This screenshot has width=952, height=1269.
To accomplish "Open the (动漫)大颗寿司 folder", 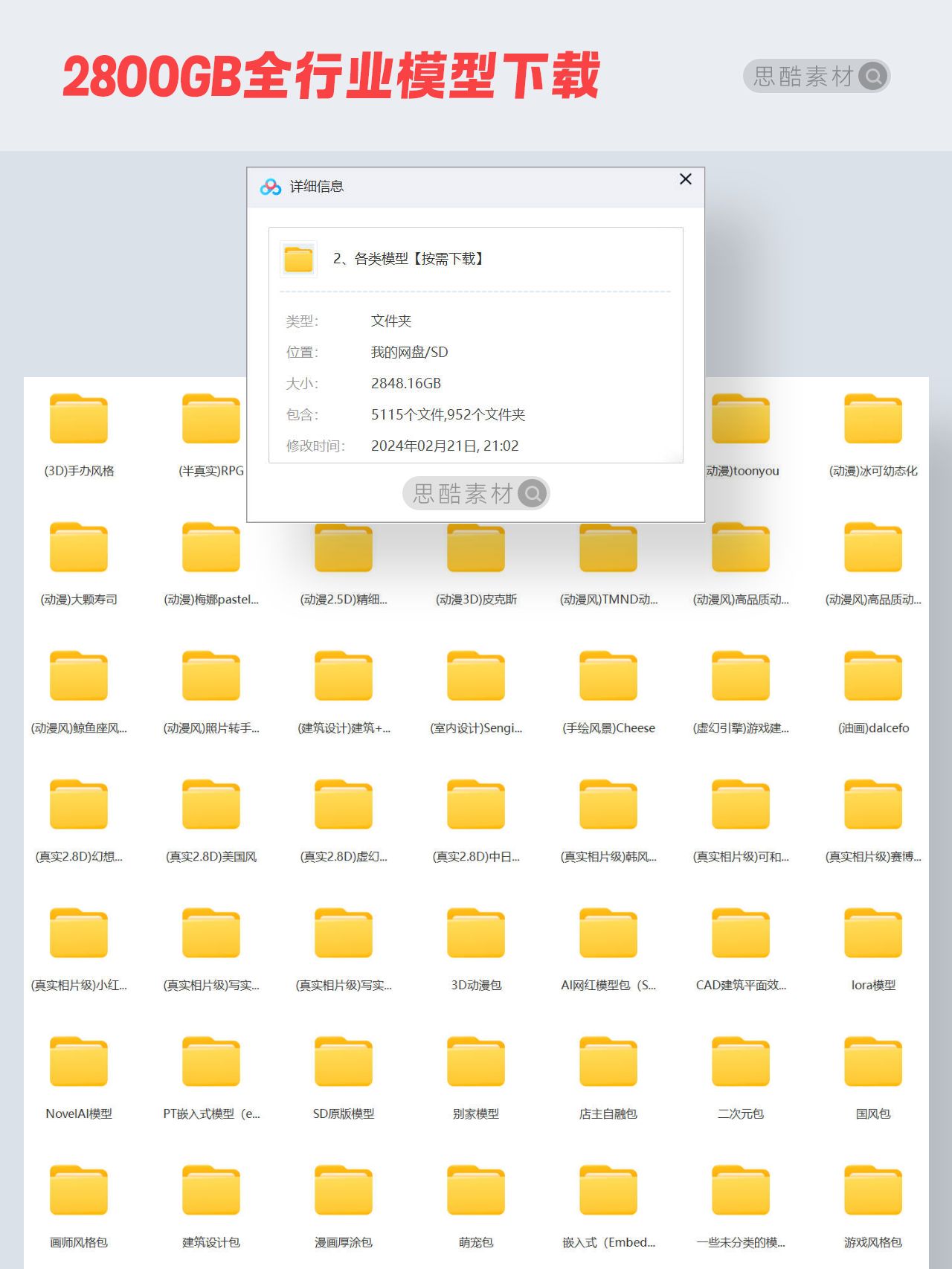I will point(79,547).
